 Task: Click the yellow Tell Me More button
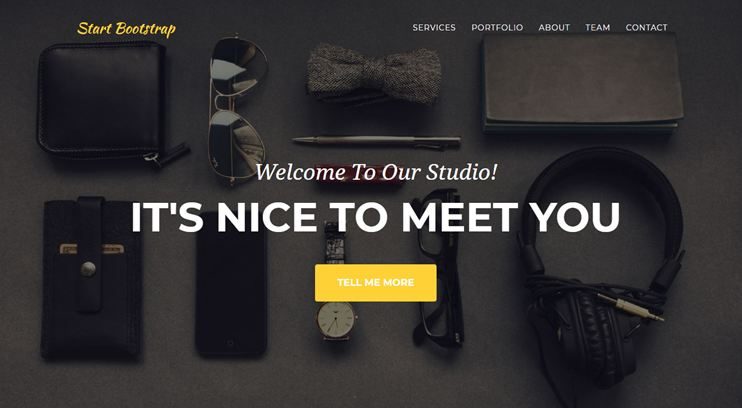[376, 283]
